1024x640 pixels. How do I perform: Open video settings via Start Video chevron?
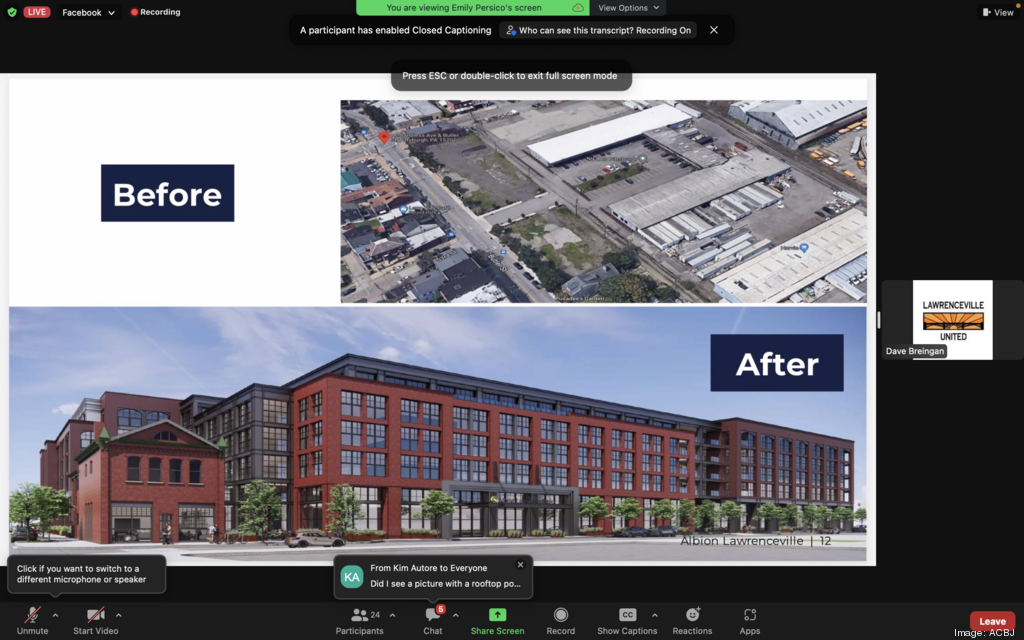(x=119, y=616)
